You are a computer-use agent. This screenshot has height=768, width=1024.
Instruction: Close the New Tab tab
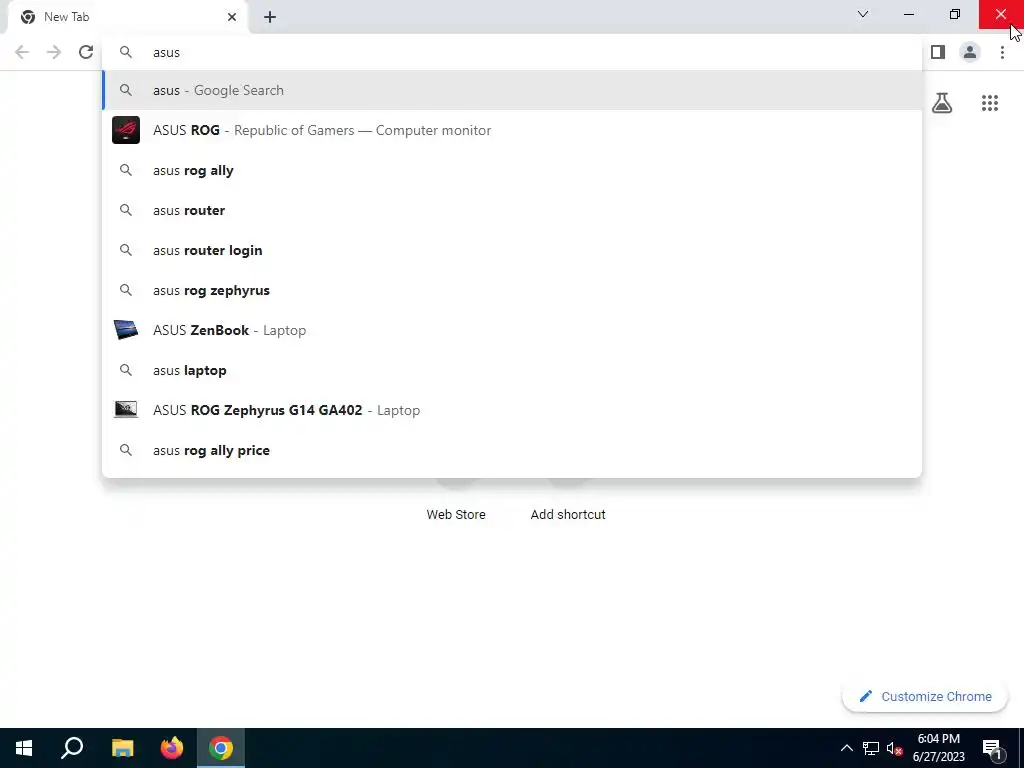coord(232,17)
